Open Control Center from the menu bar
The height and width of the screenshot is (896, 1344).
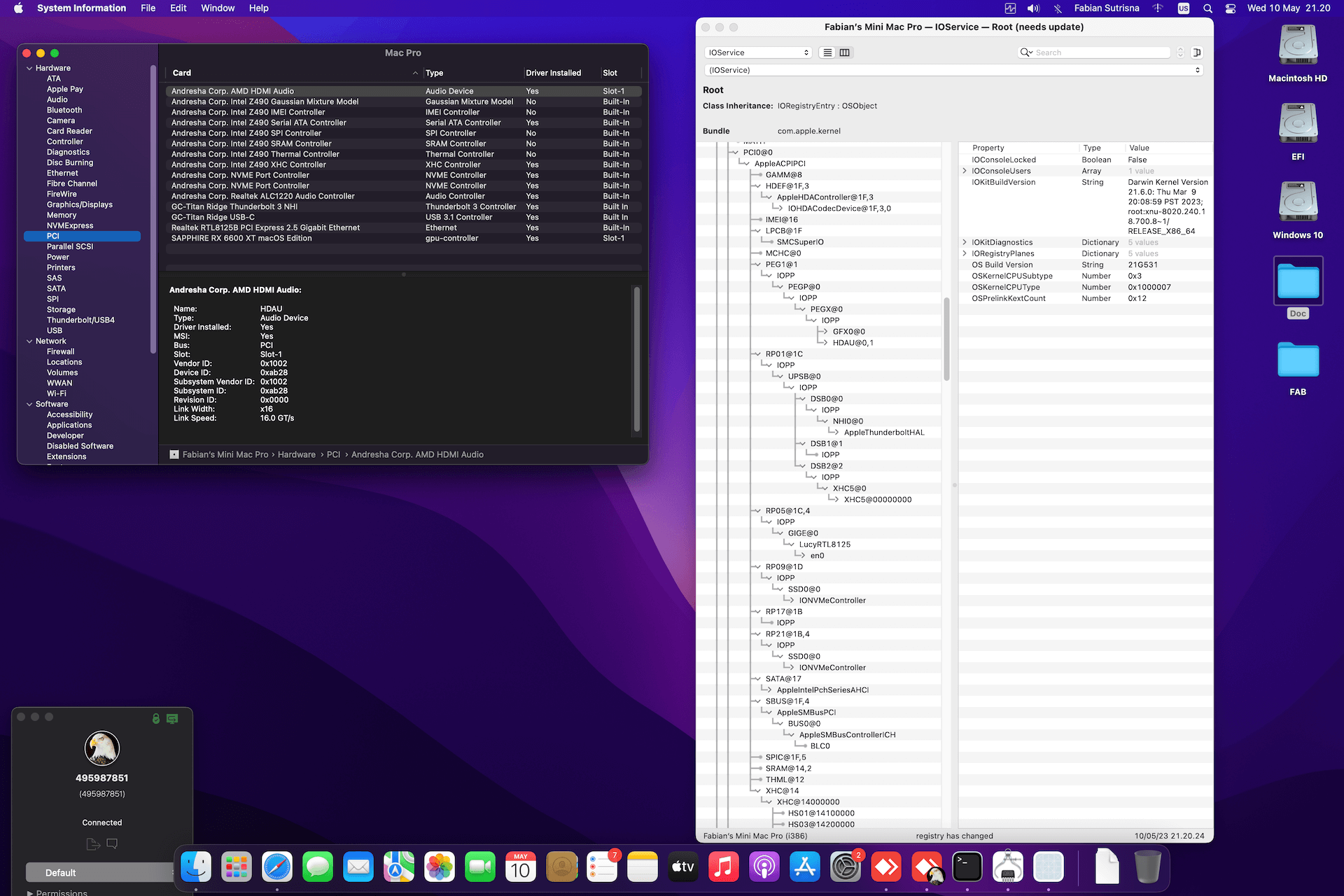coord(1231,8)
